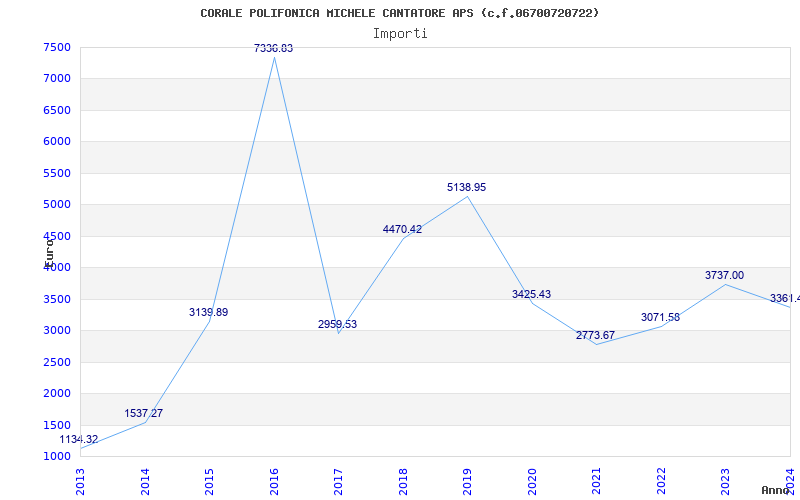Click the 2013 x-axis label

click(81, 482)
